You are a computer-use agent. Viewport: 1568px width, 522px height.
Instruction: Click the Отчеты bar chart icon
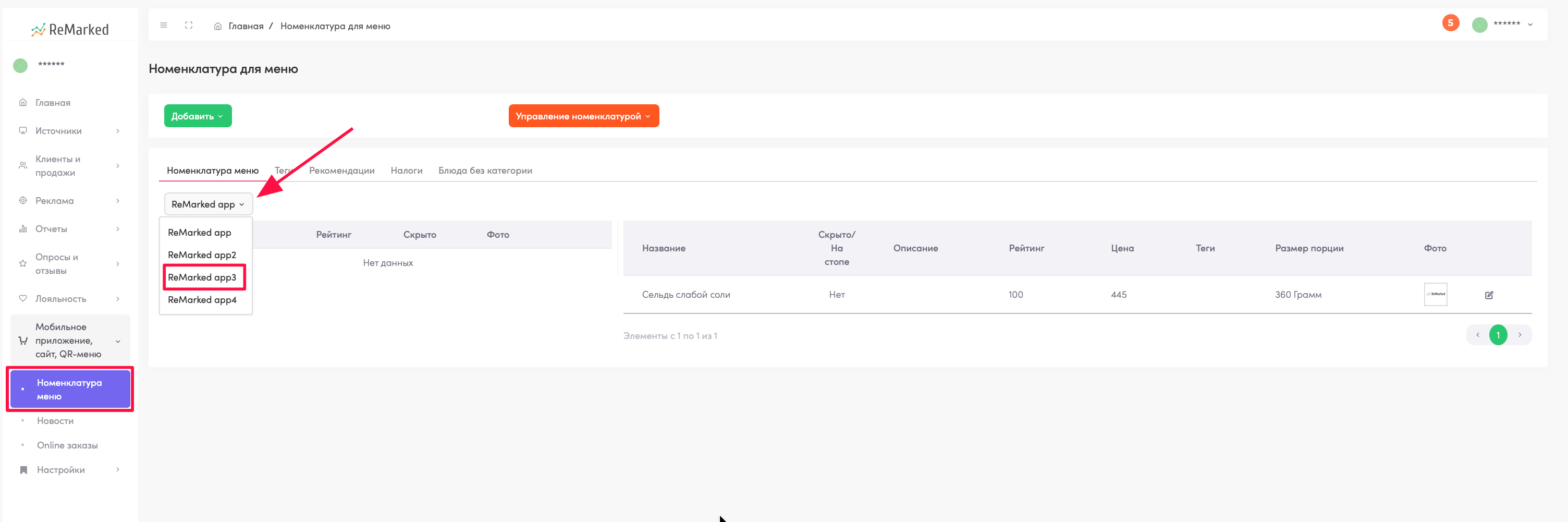coord(23,229)
